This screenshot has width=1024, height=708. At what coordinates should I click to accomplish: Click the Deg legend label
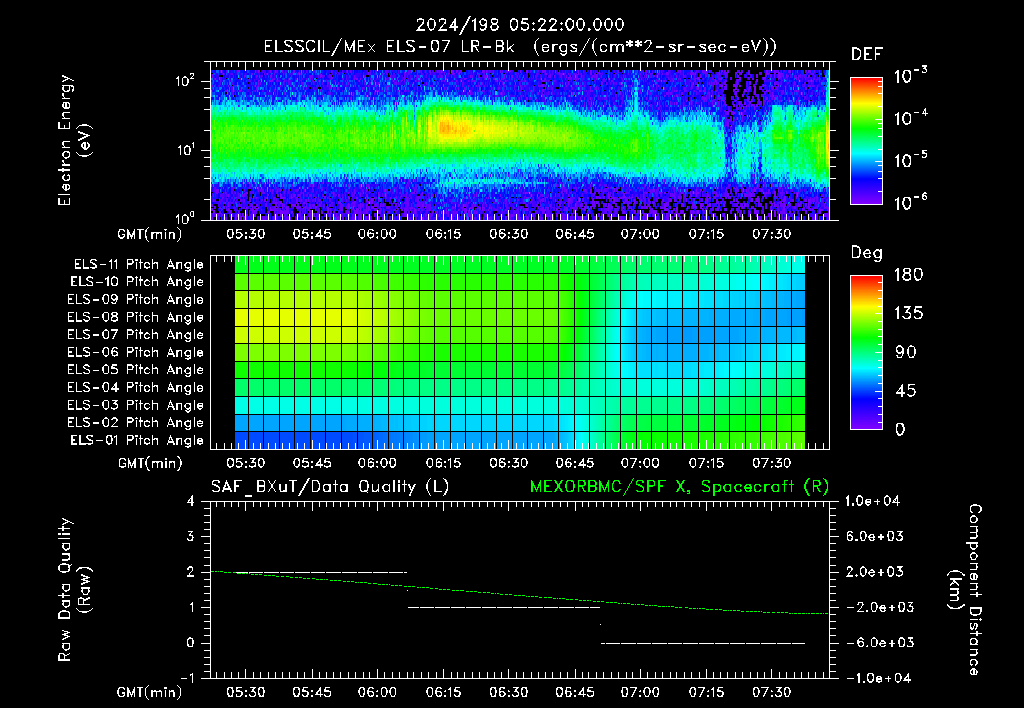coord(867,253)
